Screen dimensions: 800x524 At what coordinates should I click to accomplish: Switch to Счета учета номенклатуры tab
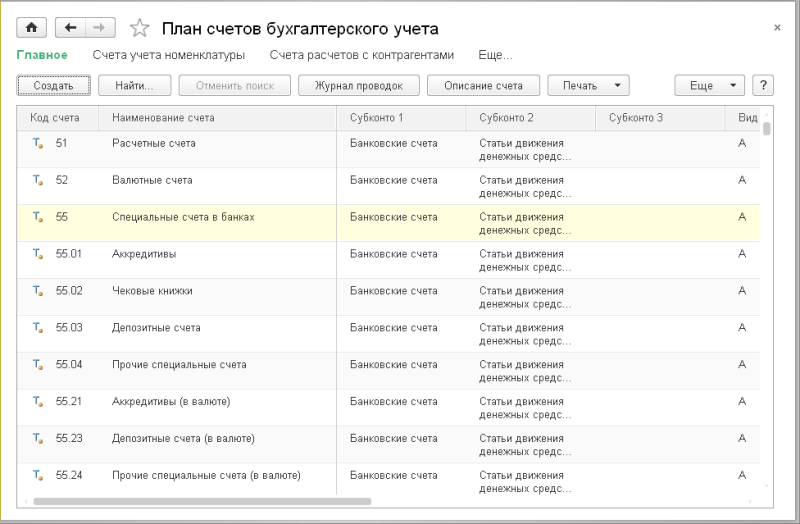(168, 55)
